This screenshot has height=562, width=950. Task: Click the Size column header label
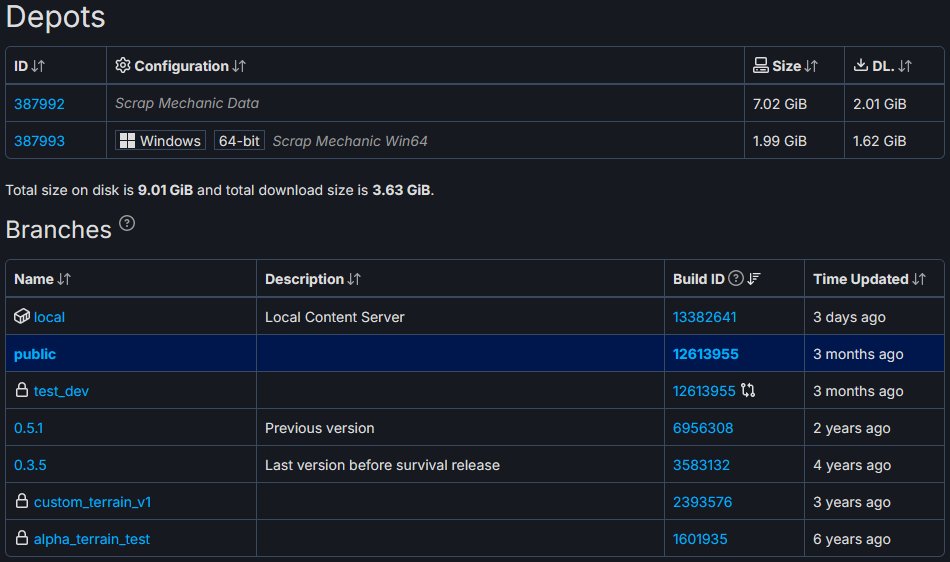[x=786, y=66]
